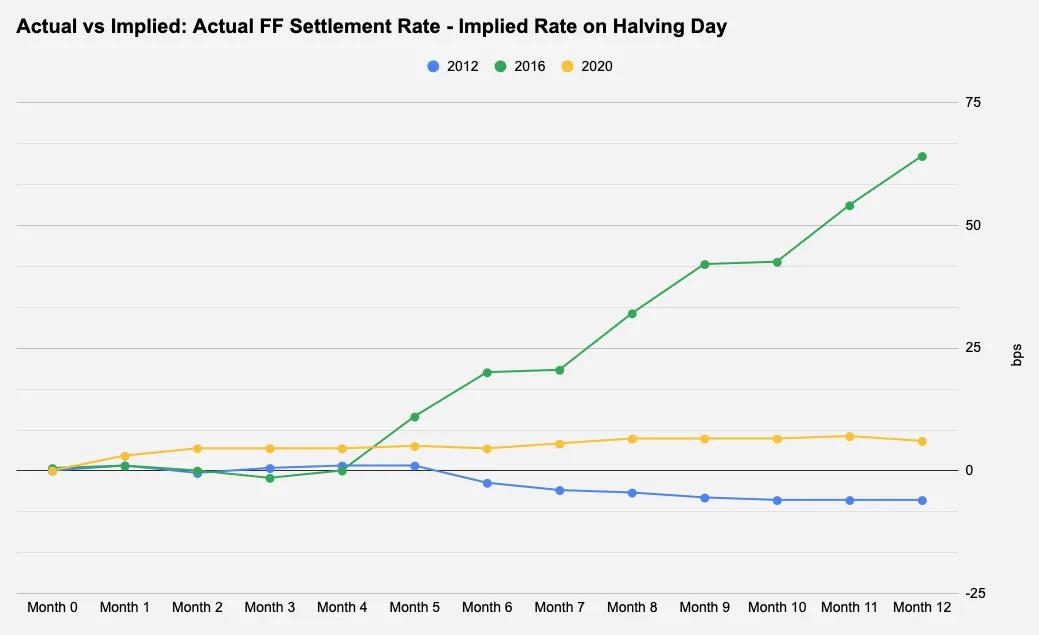This screenshot has height=635, width=1039.
Task: Click the chart title text
Action: click(x=371, y=27)
